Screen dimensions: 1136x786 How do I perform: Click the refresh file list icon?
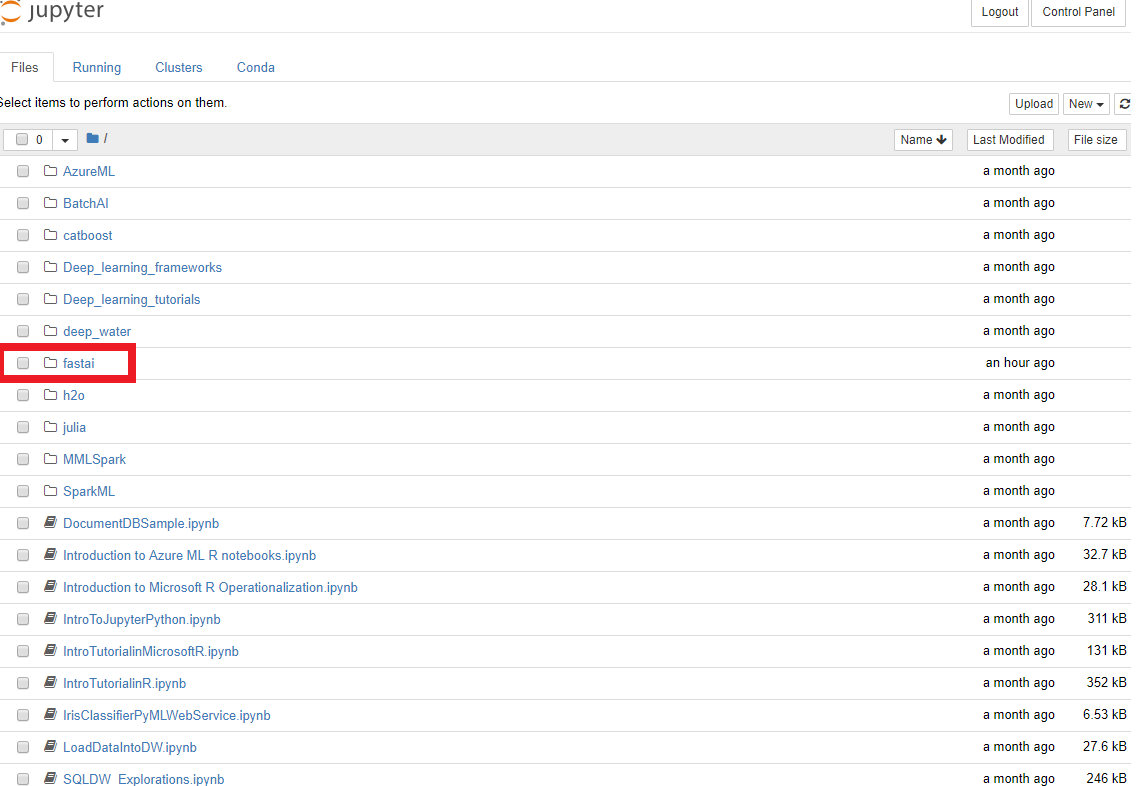1125,104
